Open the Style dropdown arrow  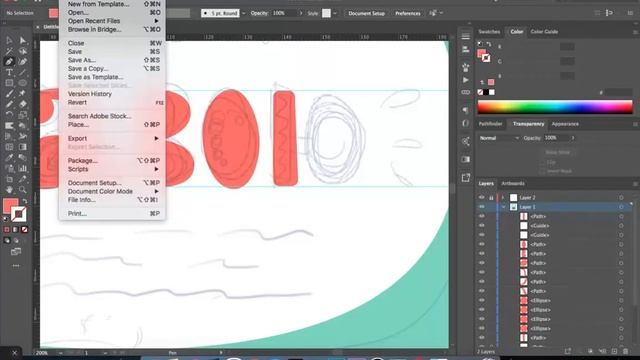click(335, 13)
